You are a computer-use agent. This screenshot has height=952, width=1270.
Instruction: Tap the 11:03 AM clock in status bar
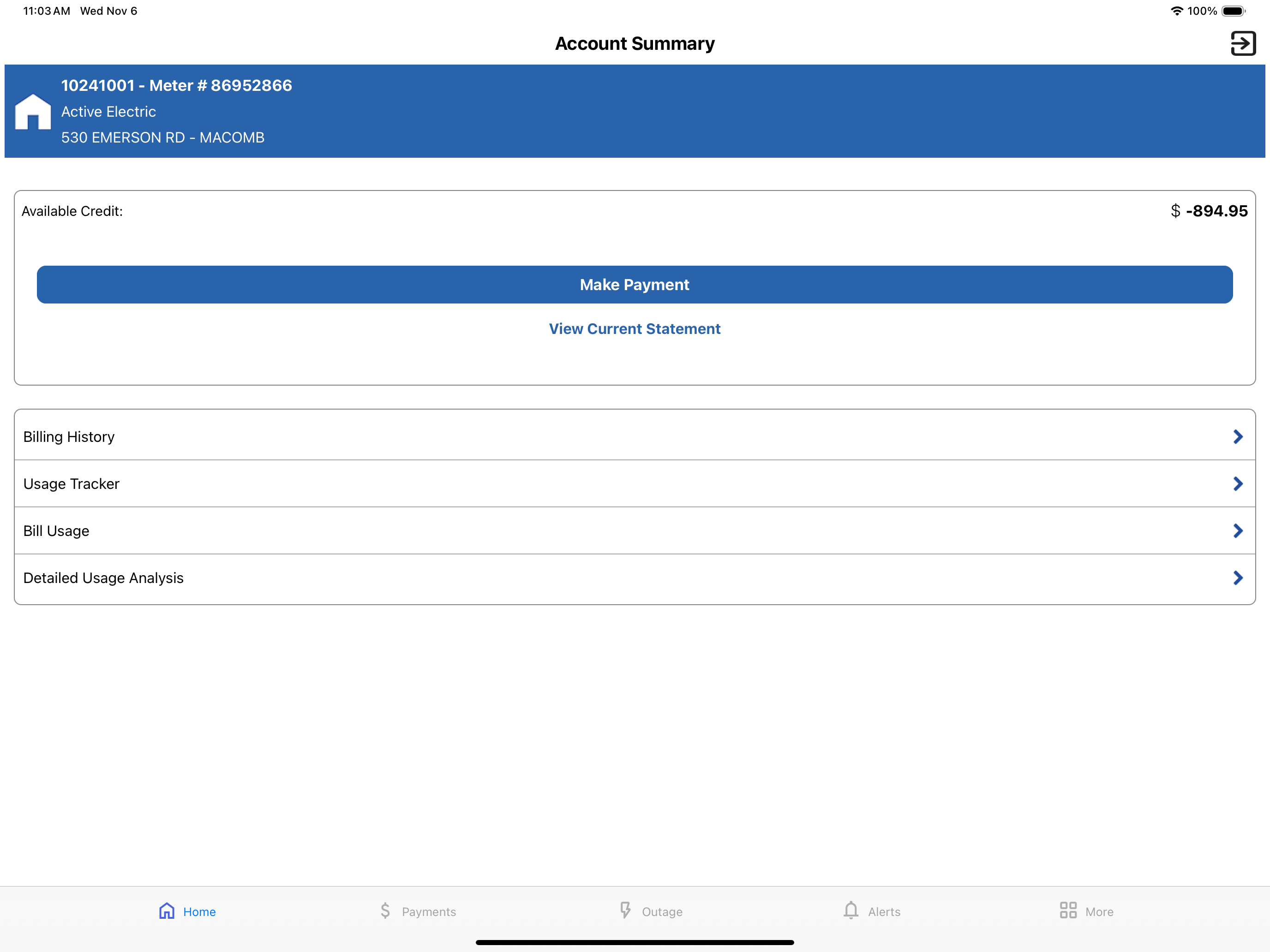click(47, 11)
